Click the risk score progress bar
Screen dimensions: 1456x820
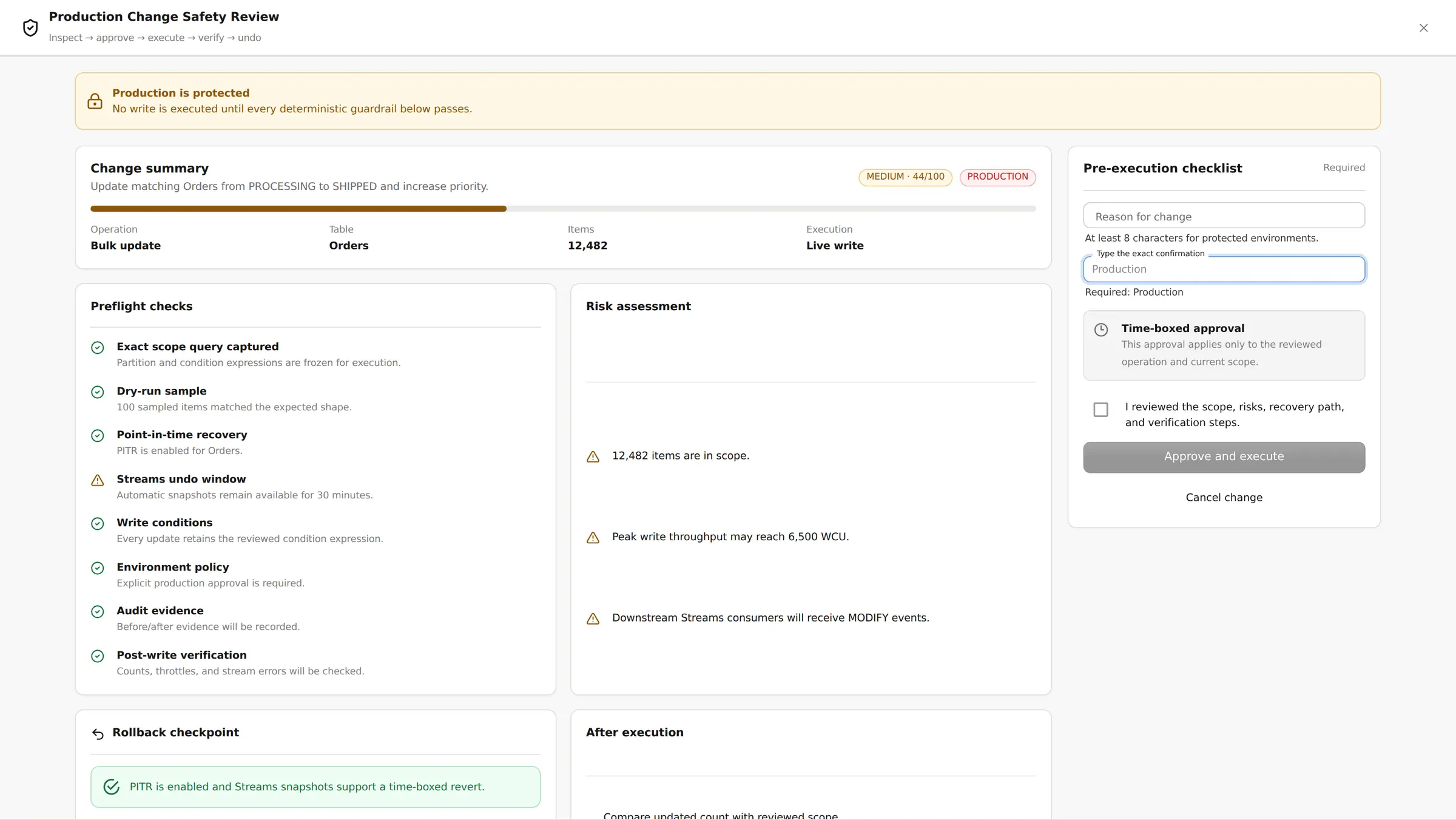click(x=563, y=209)
